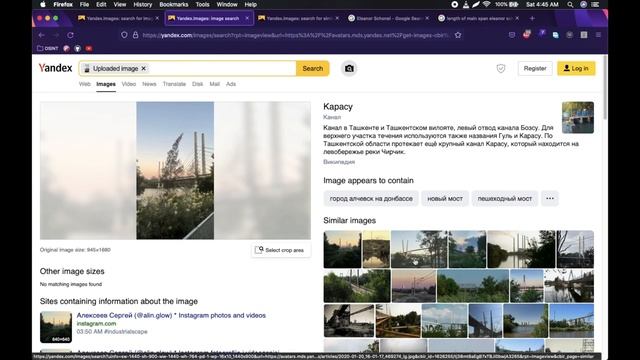Click the Register button
This screenshot has width=640, height=360.
tap(535, 69)
